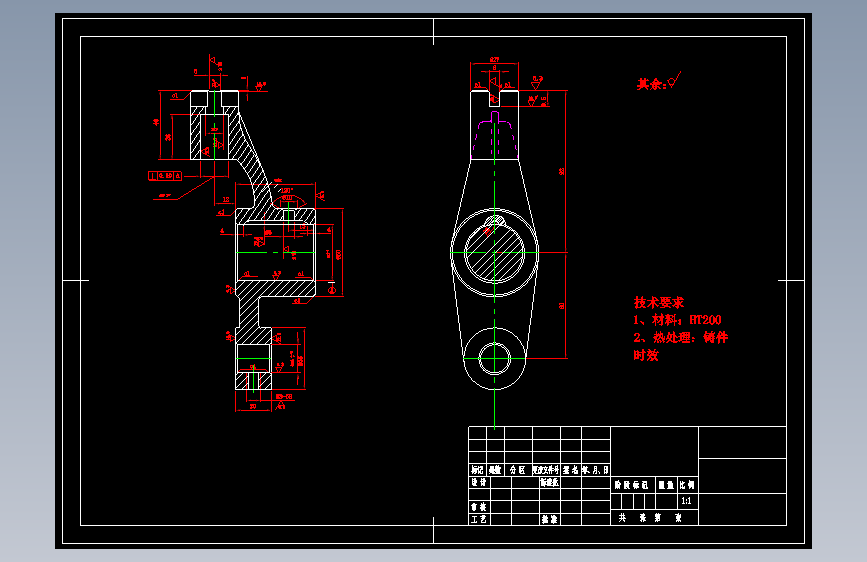Click the '批准' title block cell
Screen dimensions: 867x562
tap(550, 519)
